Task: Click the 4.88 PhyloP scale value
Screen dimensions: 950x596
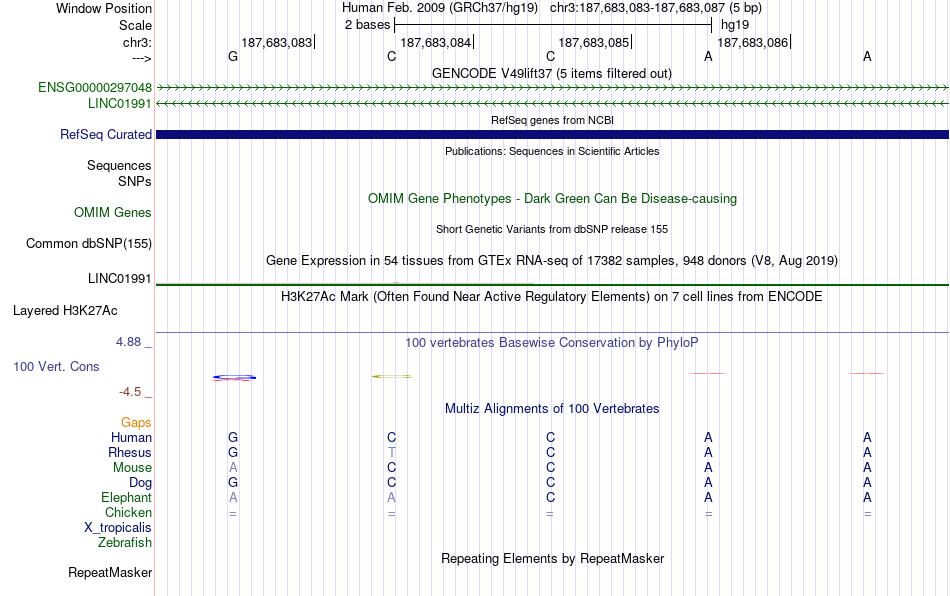Action: (x=128, y=342)
